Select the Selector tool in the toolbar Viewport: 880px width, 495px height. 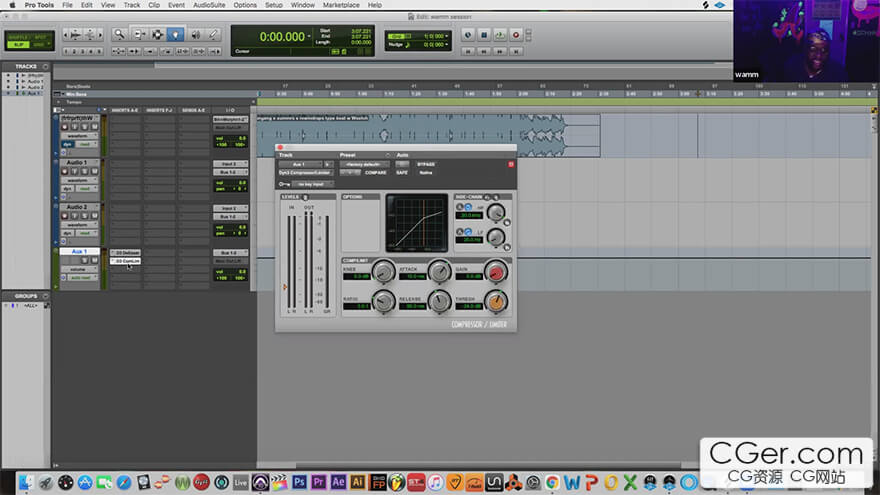[157, 35]
